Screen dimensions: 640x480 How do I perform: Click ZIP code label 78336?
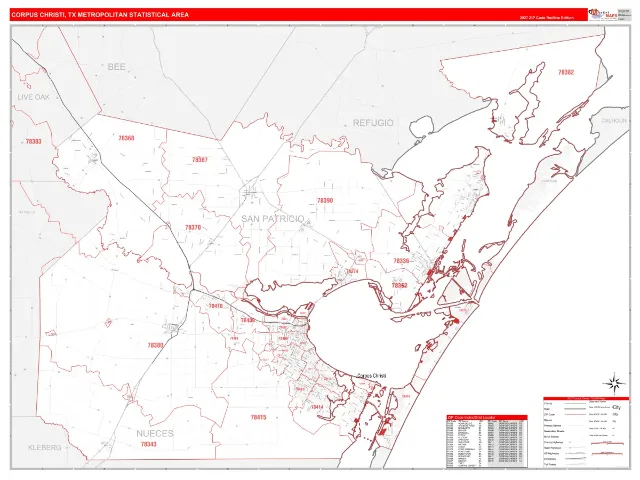pos(401,261)
